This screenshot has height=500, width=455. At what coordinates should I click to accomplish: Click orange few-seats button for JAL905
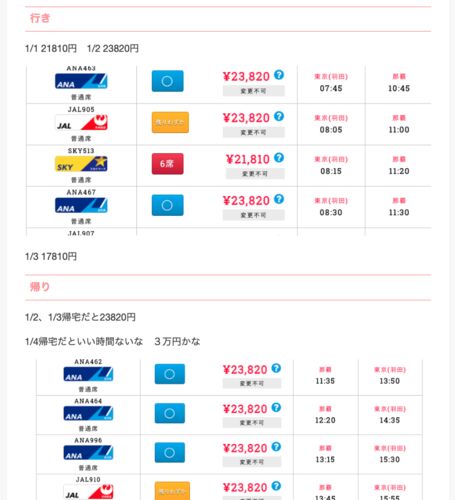coord(170,122)
